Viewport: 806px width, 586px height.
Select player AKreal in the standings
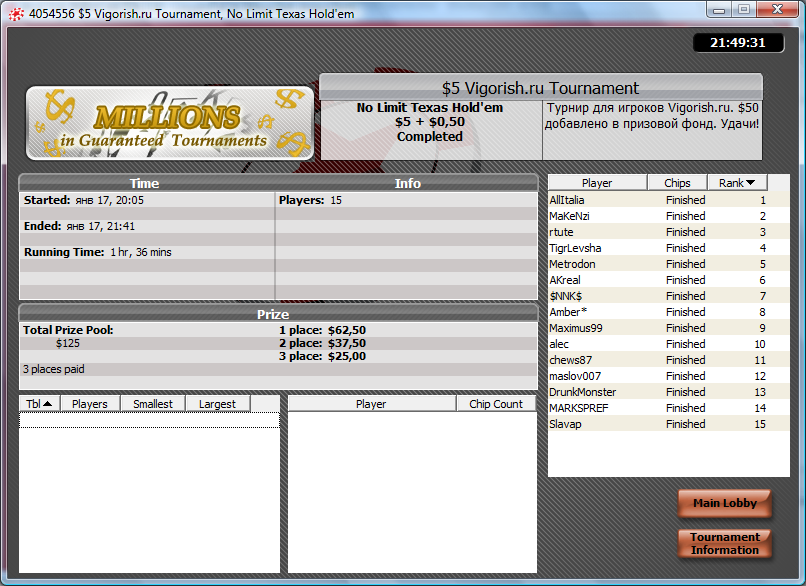click(x=669, y=280)
